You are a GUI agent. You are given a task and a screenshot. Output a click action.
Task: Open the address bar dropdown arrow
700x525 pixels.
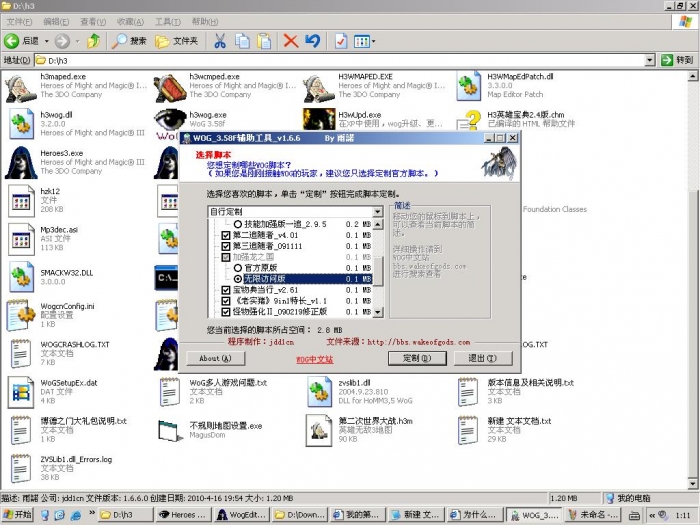(x=650, y=60)
